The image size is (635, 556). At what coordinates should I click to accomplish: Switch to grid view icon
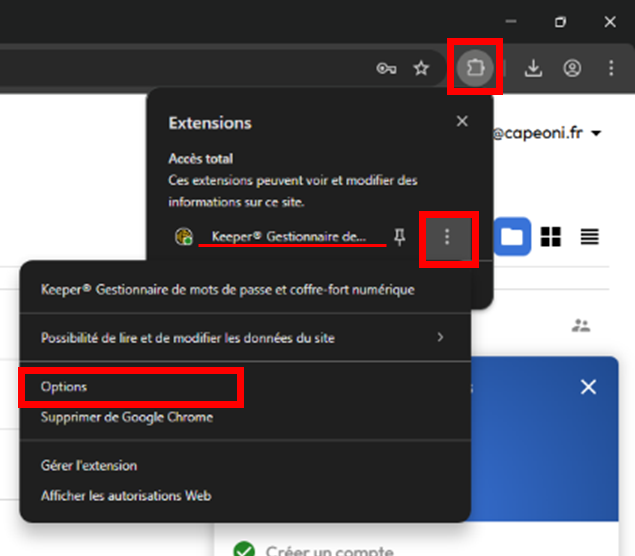point(551,236)
